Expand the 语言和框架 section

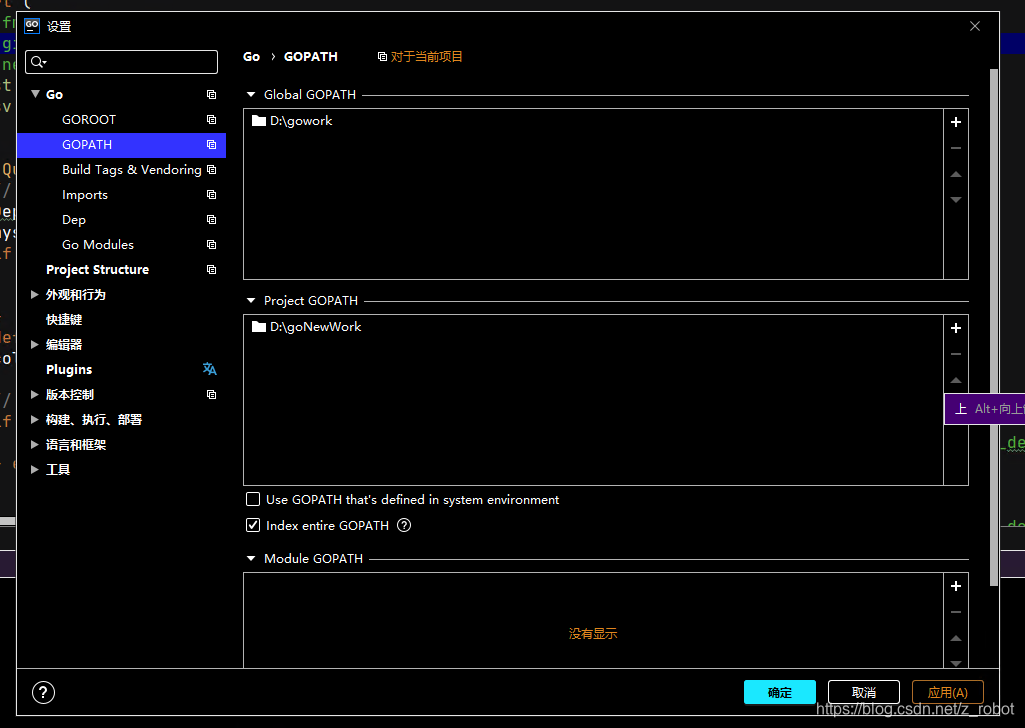[35, 444]
